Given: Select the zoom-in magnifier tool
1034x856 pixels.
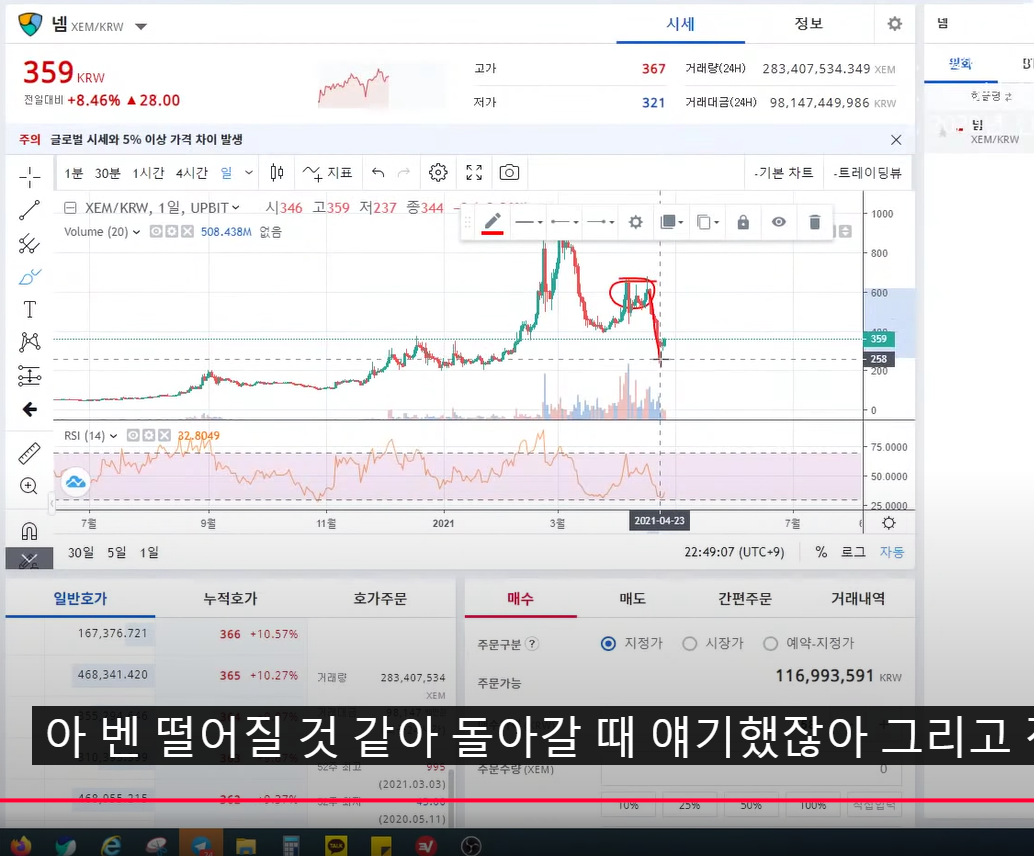Looking at the screenshot, I should pos(29,486).
